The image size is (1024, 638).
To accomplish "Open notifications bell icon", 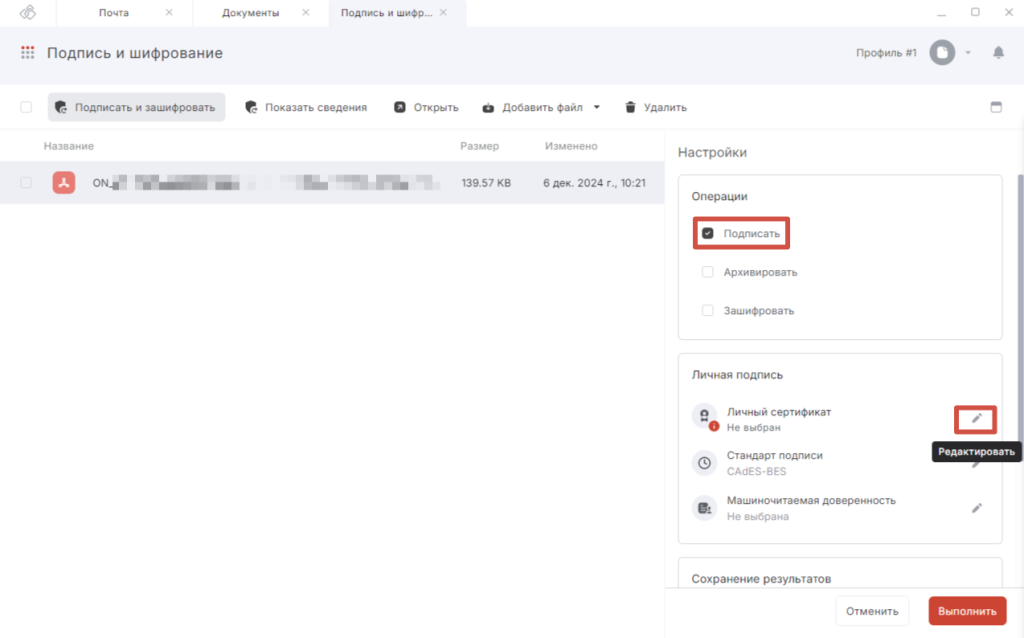I will [999, 53].
